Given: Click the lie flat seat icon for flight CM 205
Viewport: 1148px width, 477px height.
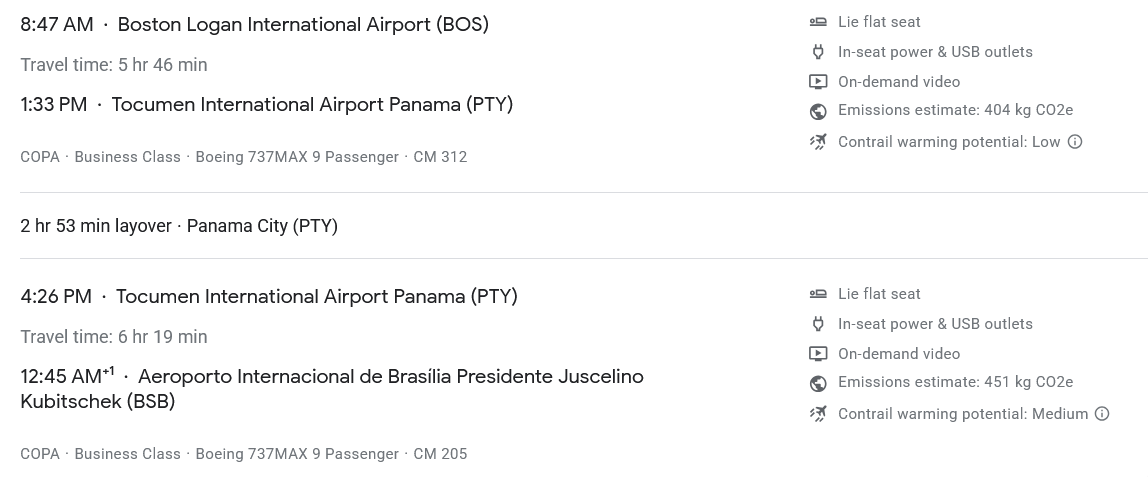Looking at the screenshot, I should click(818, 294).
